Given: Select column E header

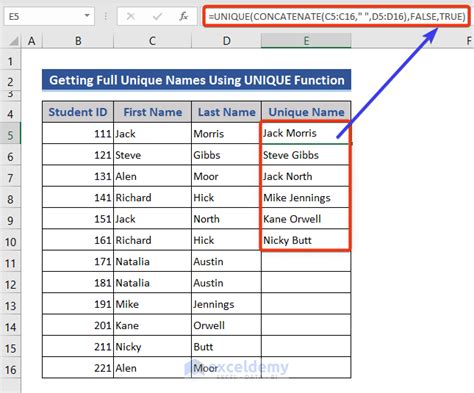Looking at the screenshot, I should click(x=306, y=41).
